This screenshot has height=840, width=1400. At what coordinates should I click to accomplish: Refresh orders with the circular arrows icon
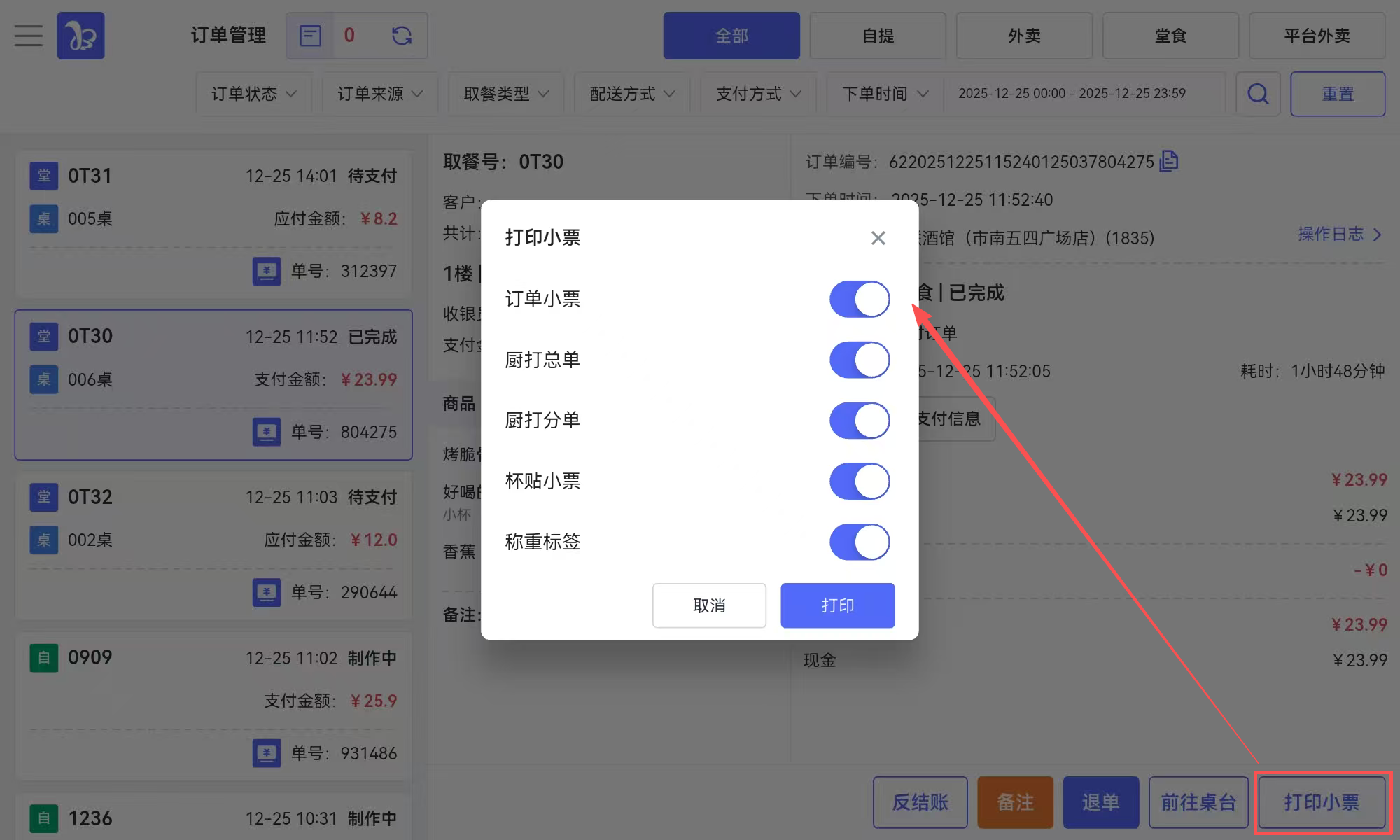pos(402,36)
